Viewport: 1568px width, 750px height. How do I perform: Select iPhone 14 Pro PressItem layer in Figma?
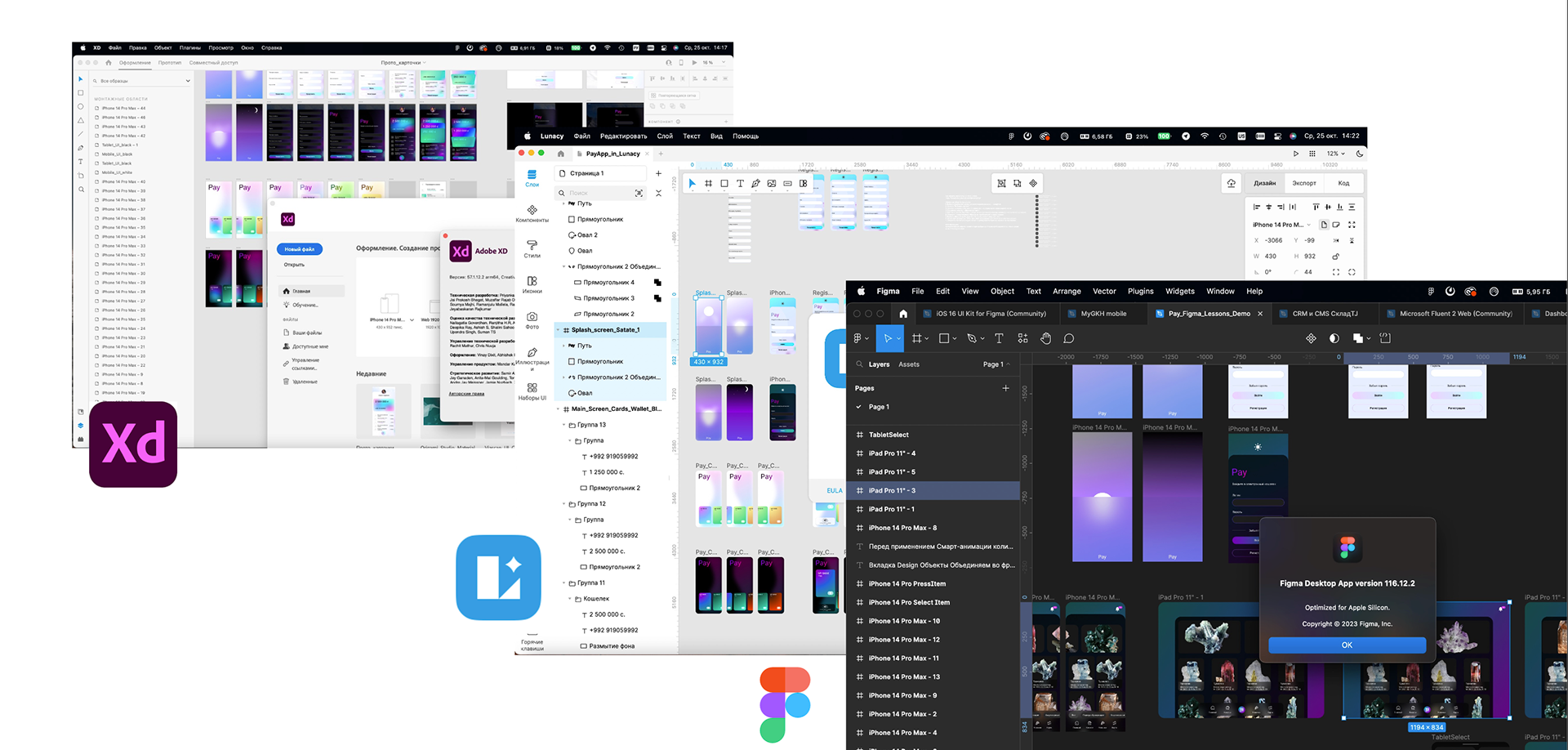pos(934,584)
